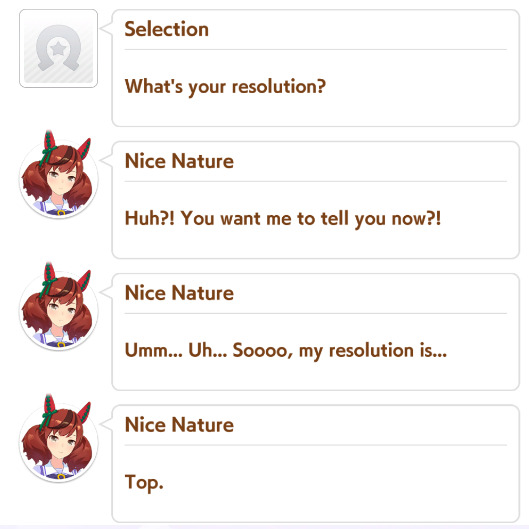Screen dimensions: 529x529
Task: Click the bubble pointer on the "Top." message
Action: click(107, 423)
